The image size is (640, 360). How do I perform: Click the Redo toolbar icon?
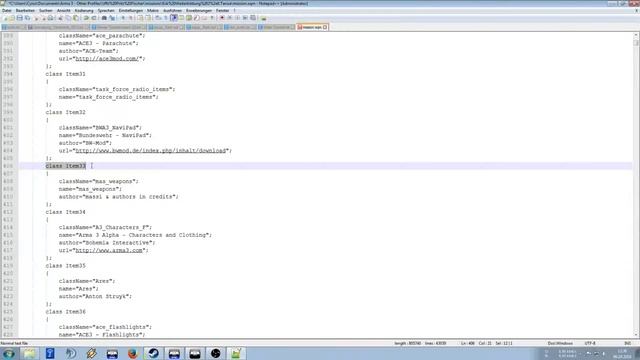coord(93,18)
